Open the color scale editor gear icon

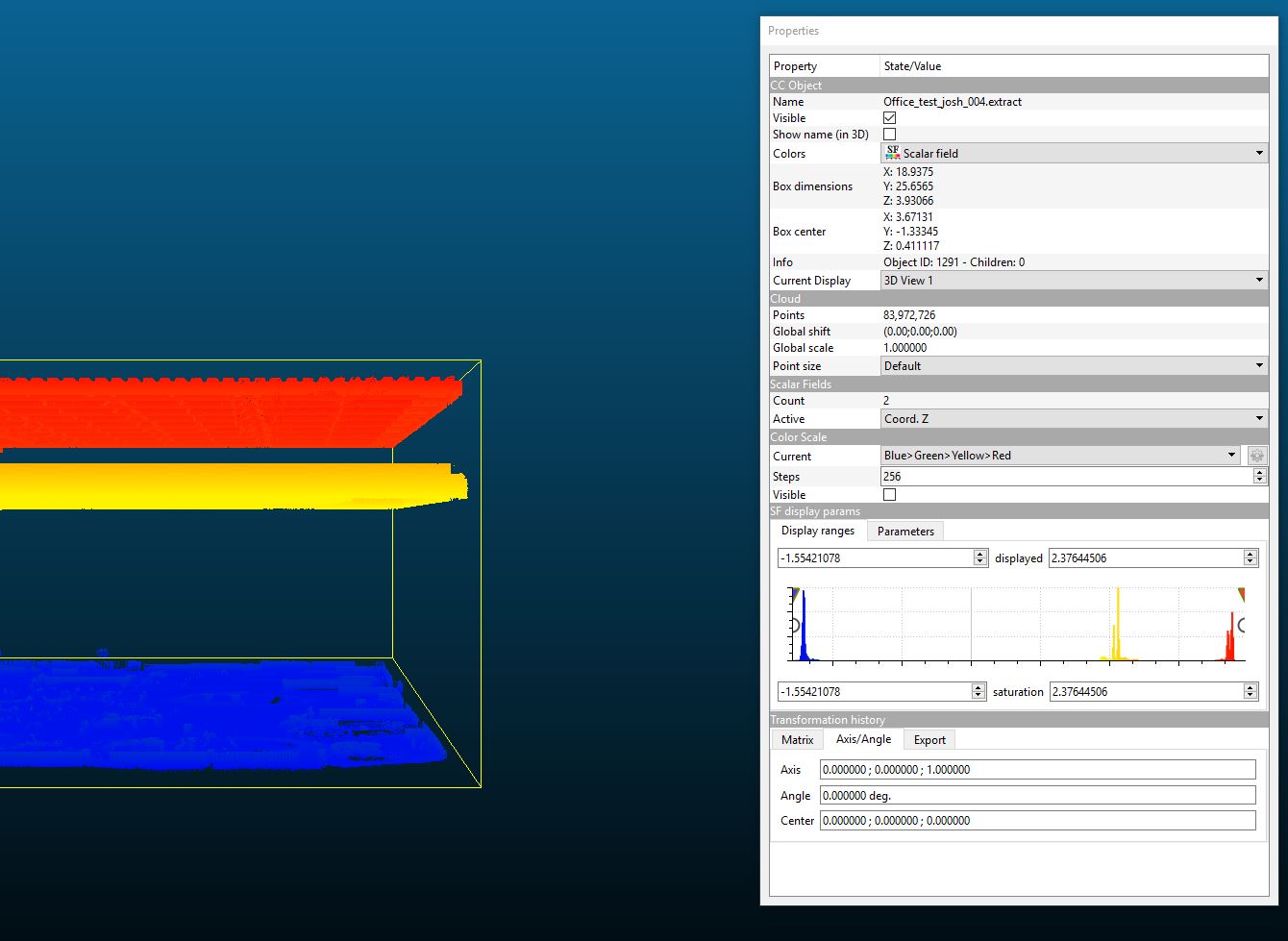[1256, 456]
